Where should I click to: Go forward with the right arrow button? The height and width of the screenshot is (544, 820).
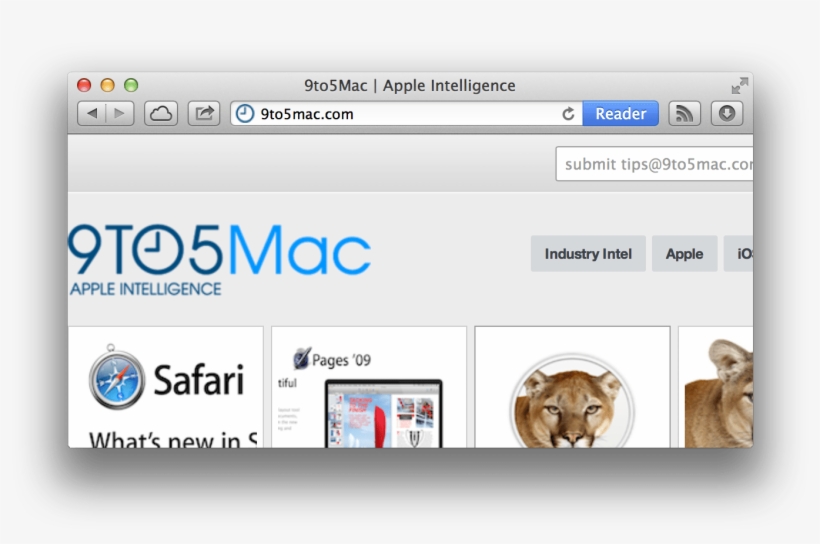[x=120, y=114]
